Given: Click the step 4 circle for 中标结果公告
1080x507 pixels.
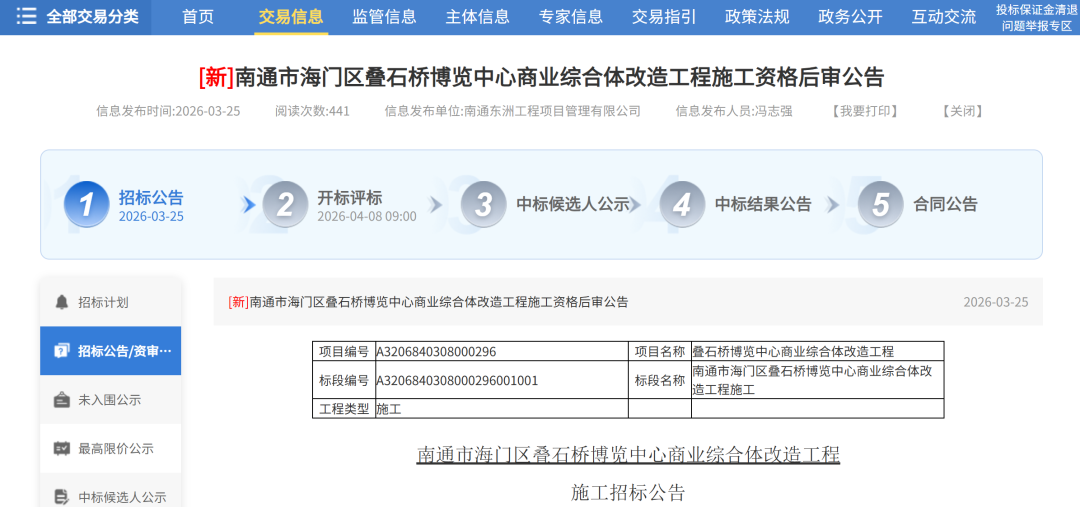Looking at the screenshot, I should 682,204.
